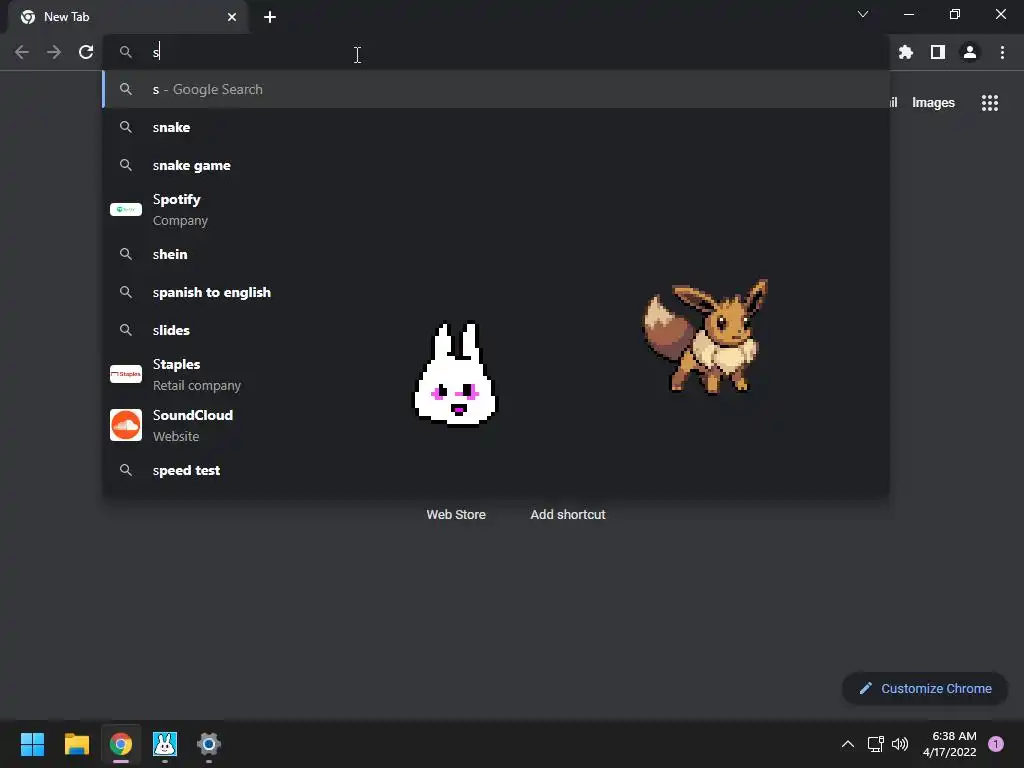Click the Spotify logo thumbnail

point(126,209)
